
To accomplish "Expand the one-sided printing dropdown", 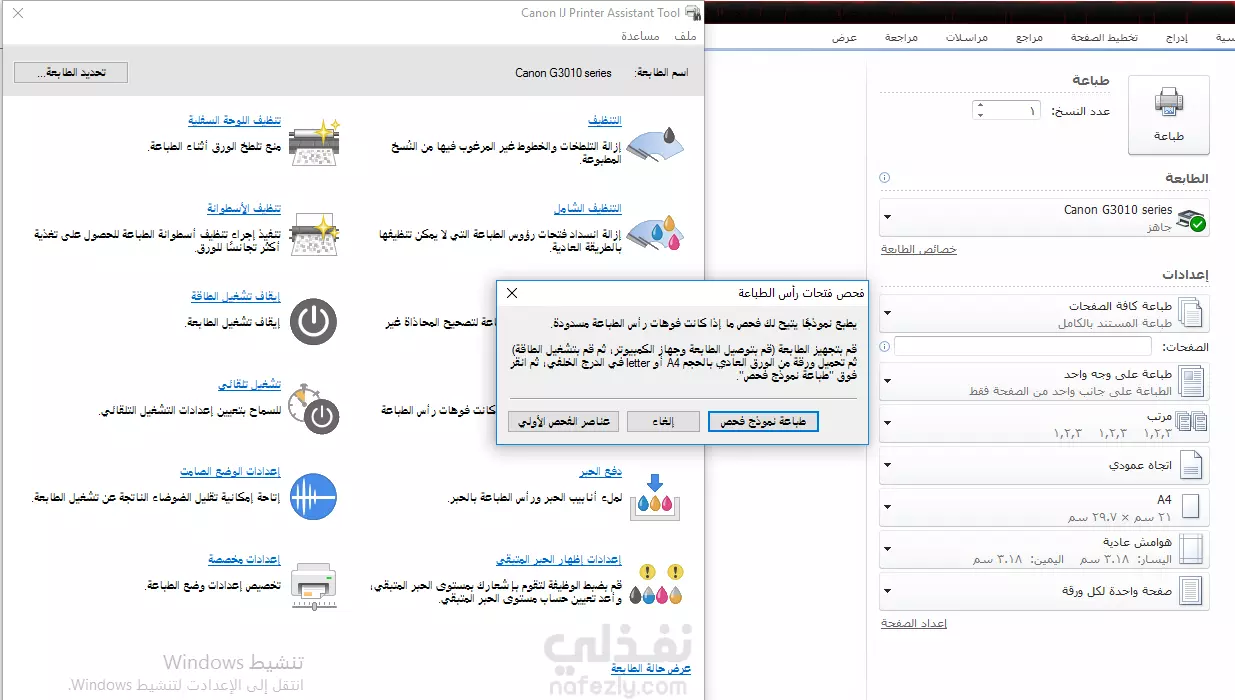I will point(886,381).
